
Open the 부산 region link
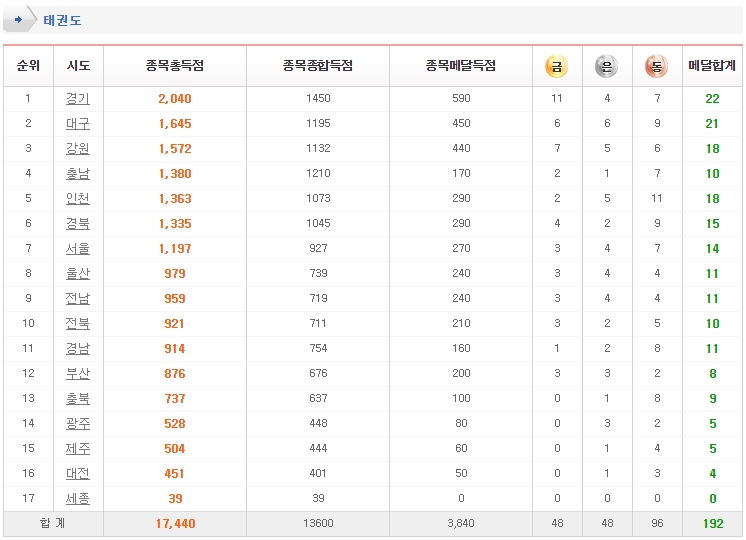[x=78, y=373]
